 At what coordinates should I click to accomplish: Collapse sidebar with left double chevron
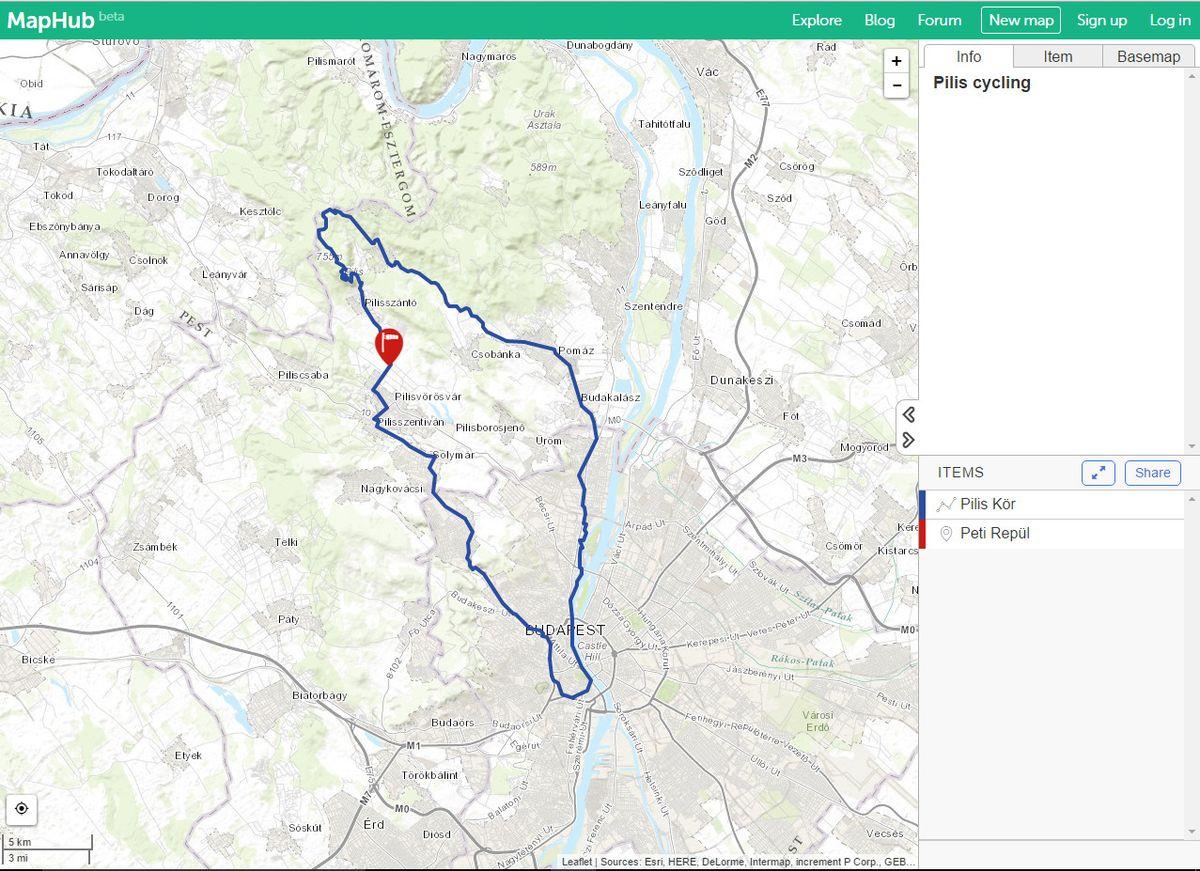coord(908,414)
